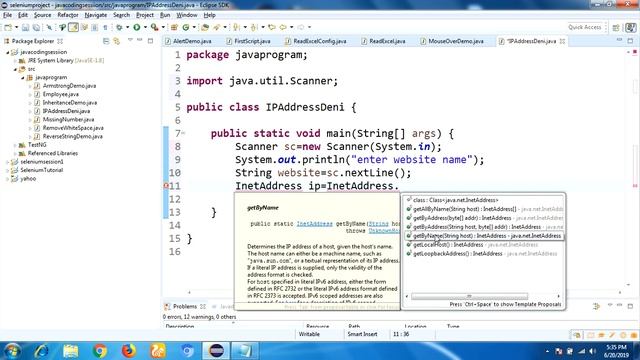Viewport: 640px width, 360px height.
Task: Switch to AlertDemo.java editor tab
Action: pyautogui.click(x=192, y=41)
